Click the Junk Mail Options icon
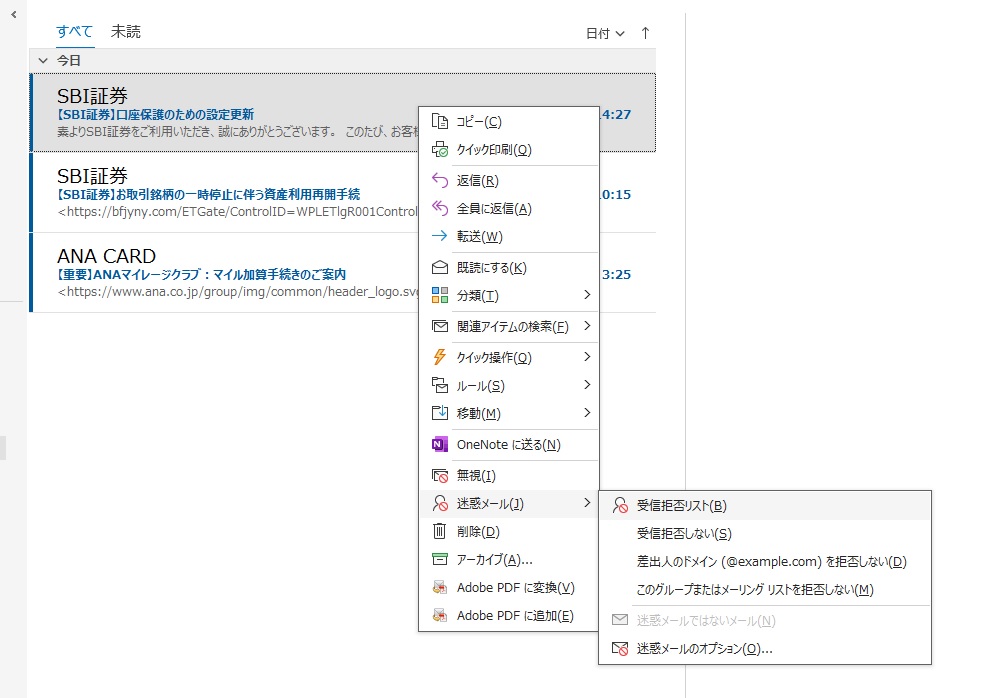Viewport: 994px width, 698px height. pos(620,648)
